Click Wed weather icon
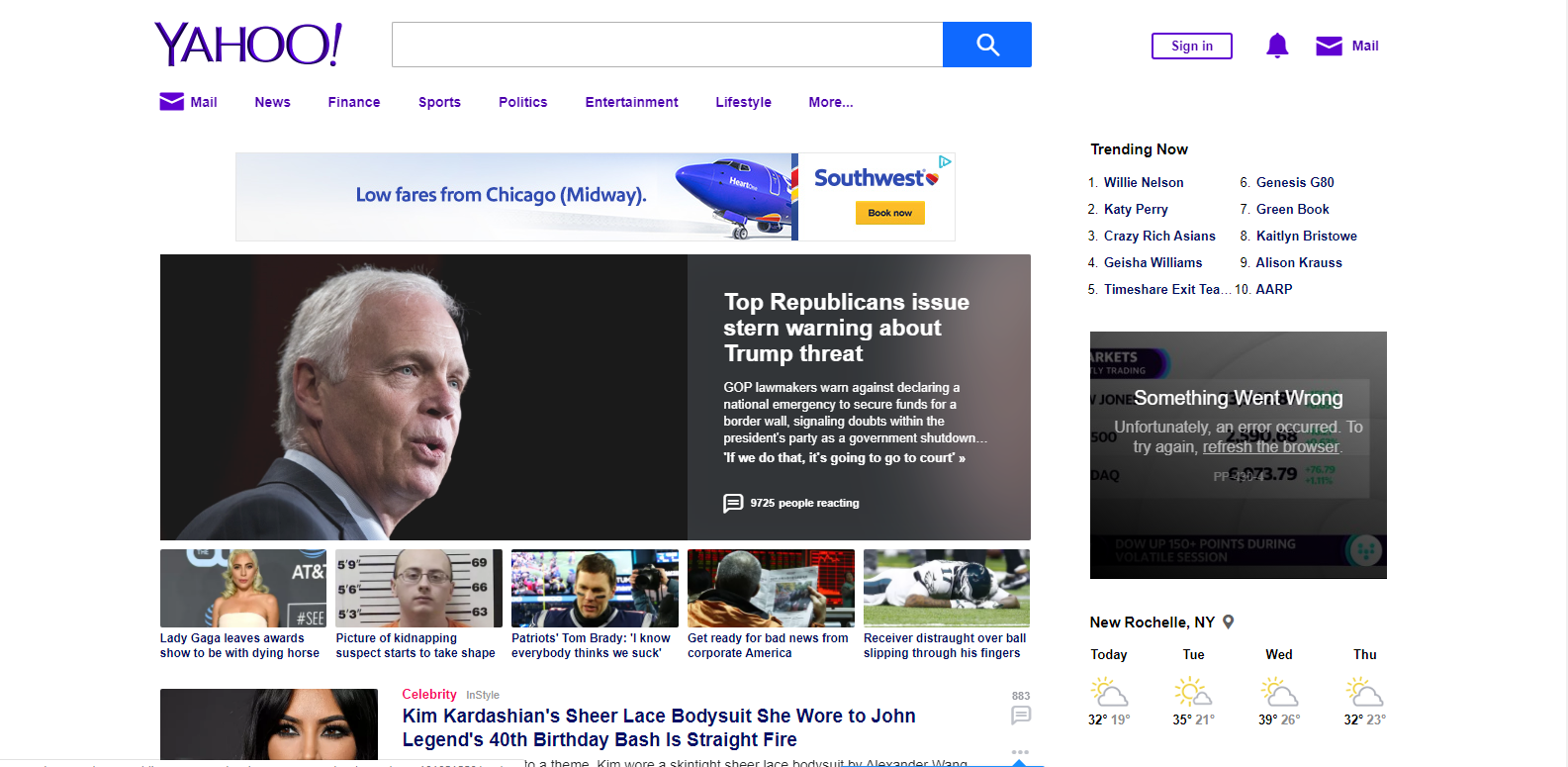The height and width of the screenshot is (767, 1568). point(1279,691)
